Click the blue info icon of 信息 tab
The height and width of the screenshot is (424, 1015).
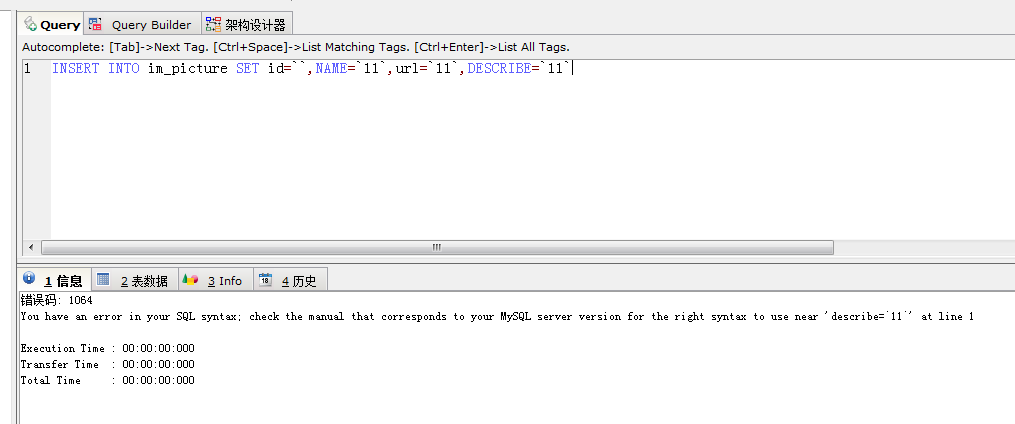(x=29, y=279)
